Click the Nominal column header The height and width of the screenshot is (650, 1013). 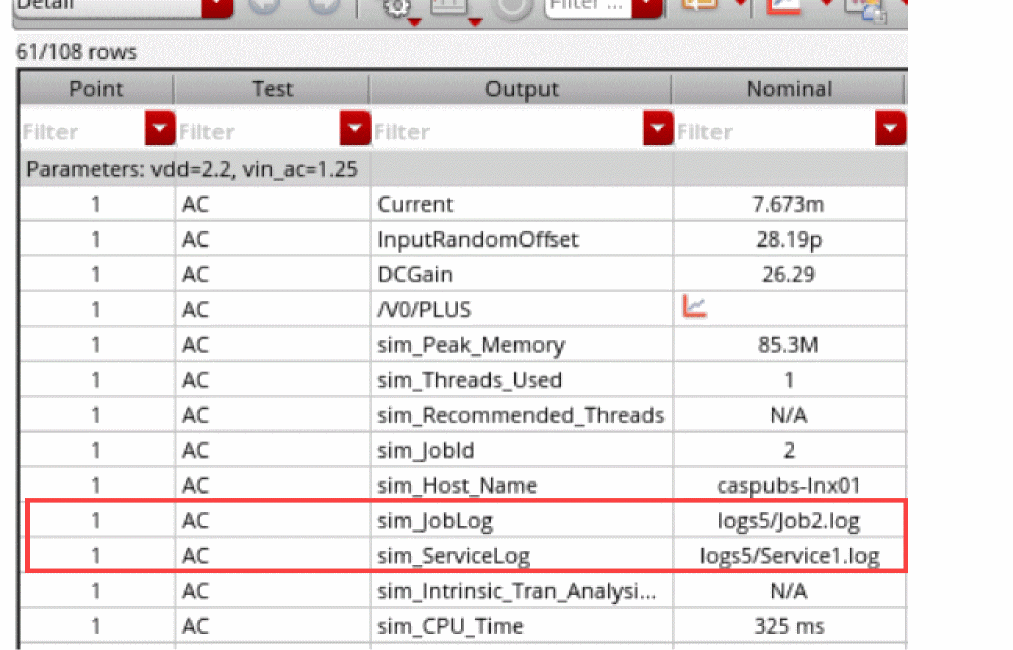pyautogui.click(x=788, y=89)
